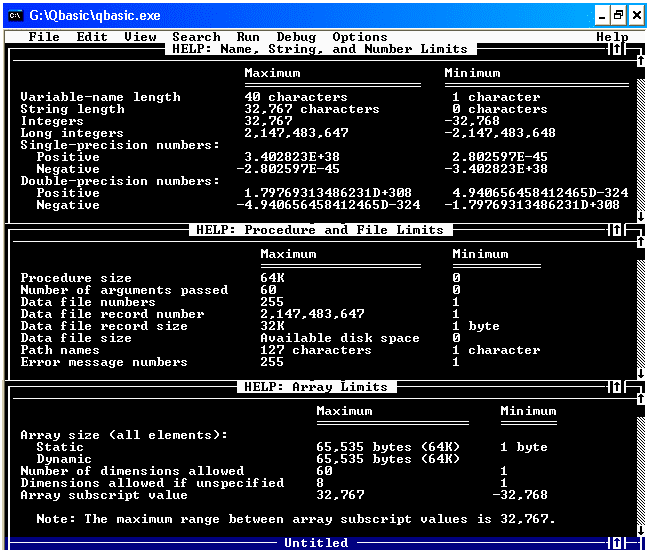The width and height of the screenshot is (648, 550).
Task: Click scroll-up arrow in Array Limits pane
Action: click(641, 399)
